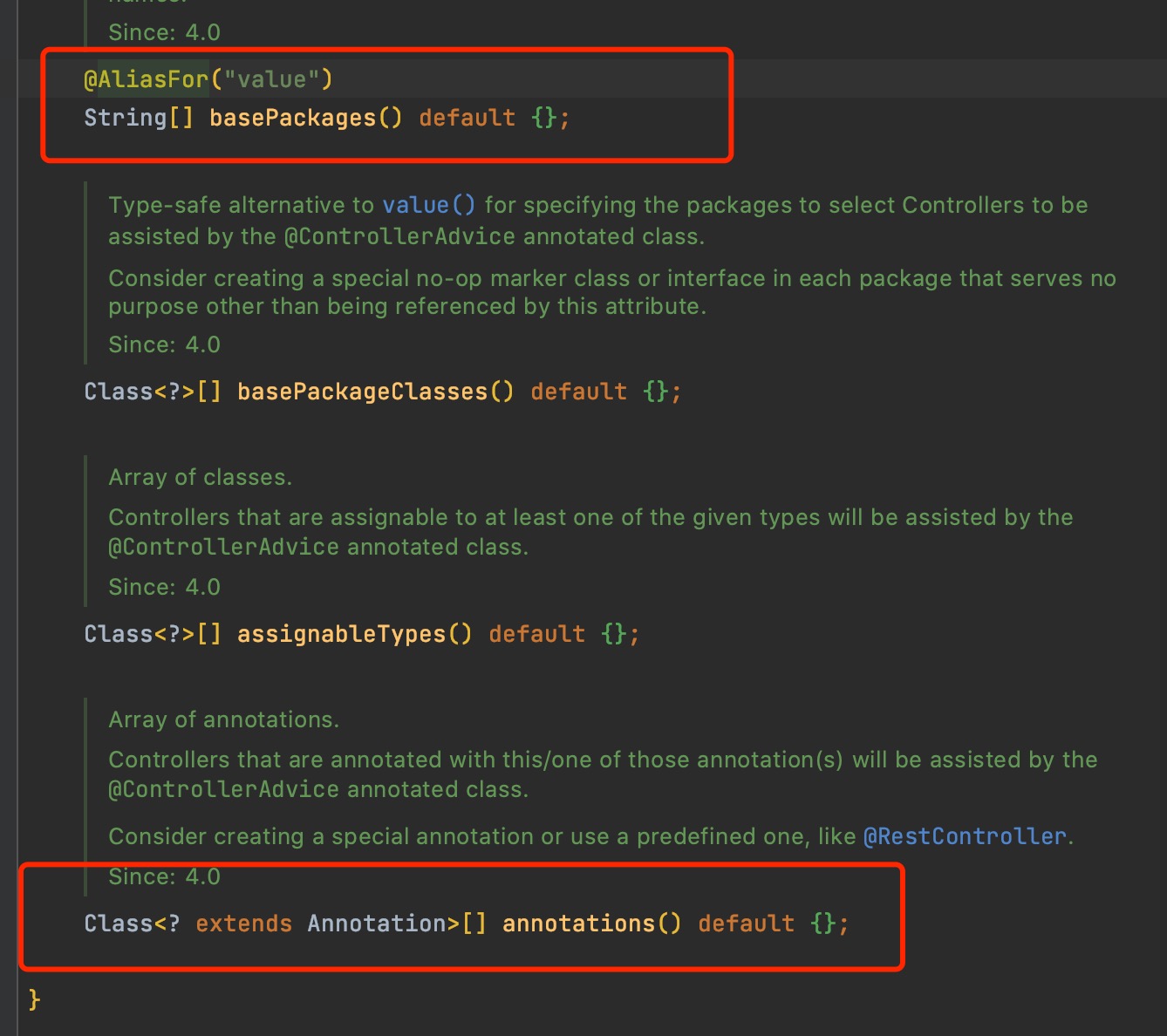1167x1036 pixels.
Task: Click @ControllerAdvice in the type-safe alternative doc
Action: pos(399,236)
